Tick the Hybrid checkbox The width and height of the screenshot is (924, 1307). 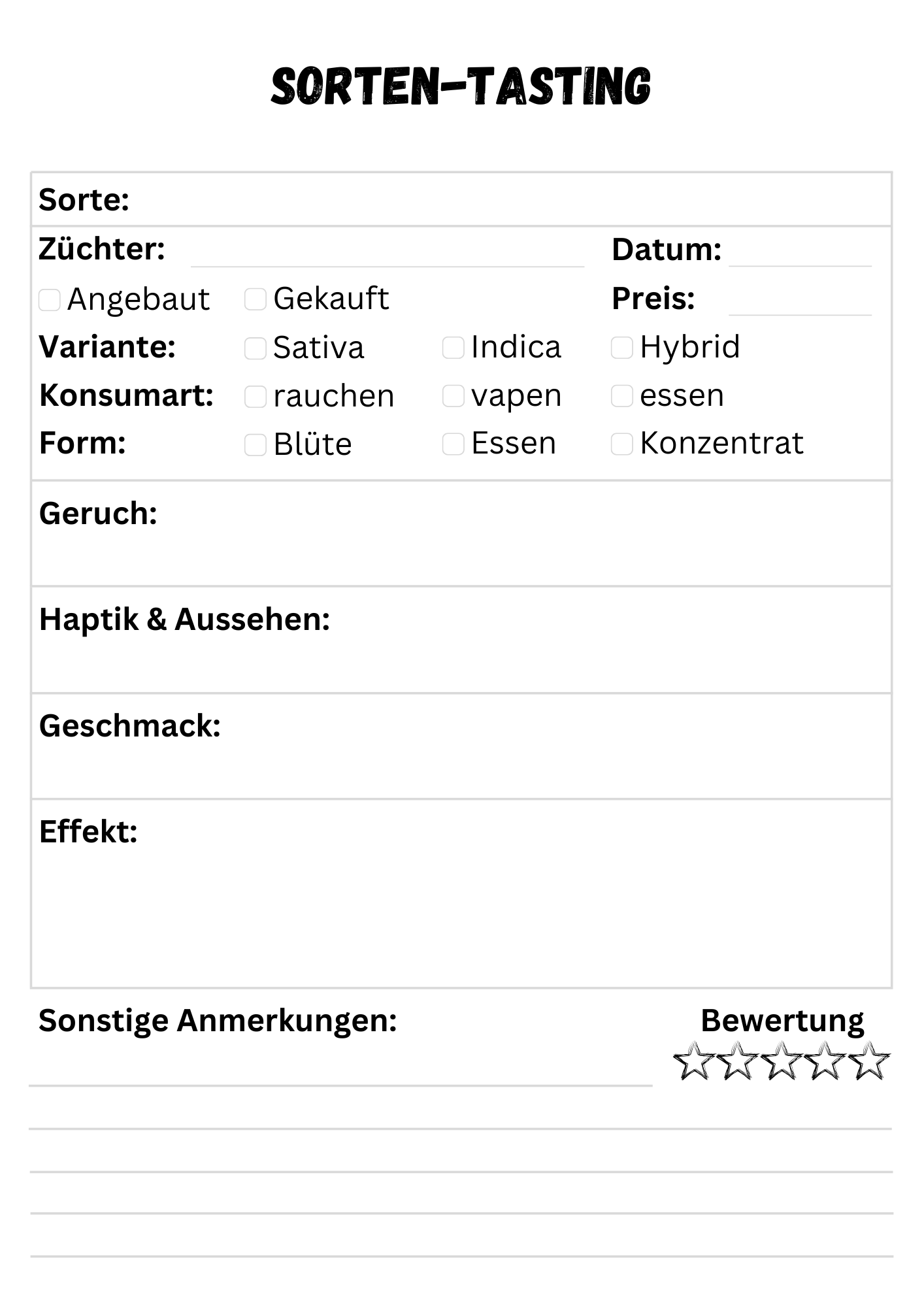click(622, 348)
